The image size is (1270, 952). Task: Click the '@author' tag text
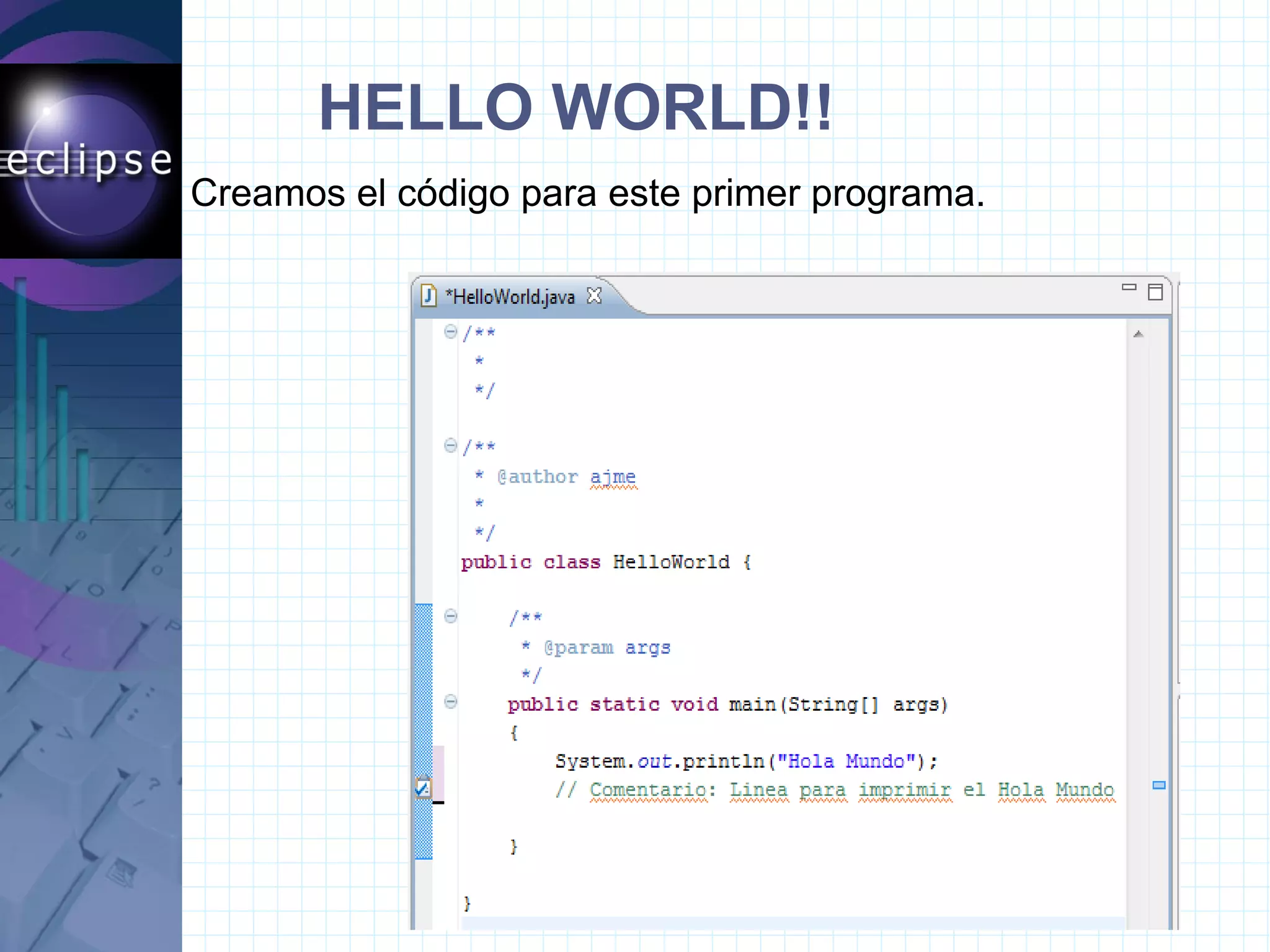[x=537, y=476]
